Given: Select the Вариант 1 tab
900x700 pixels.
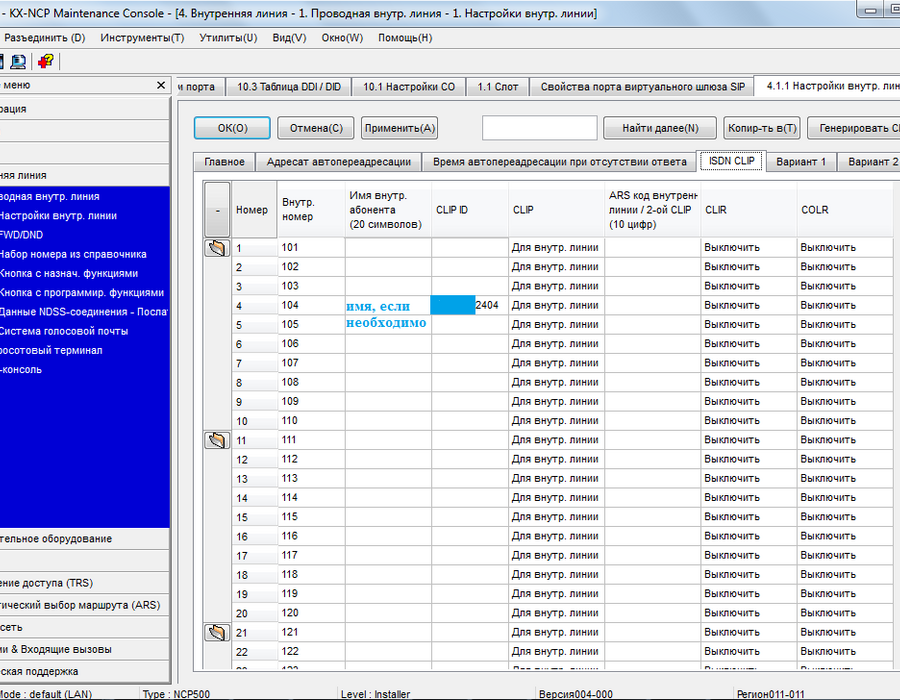Looking at the screenshot, I should tap(801, 162).
